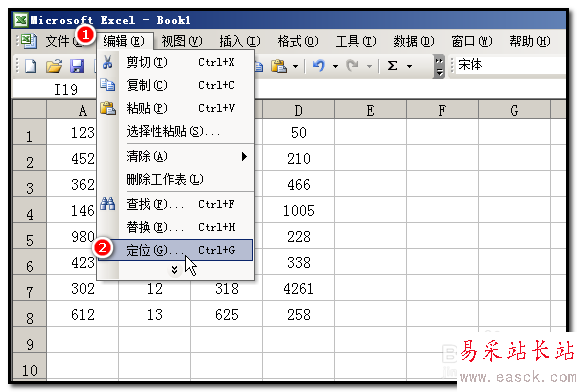Select row 4 header

[x=29, y=210]
